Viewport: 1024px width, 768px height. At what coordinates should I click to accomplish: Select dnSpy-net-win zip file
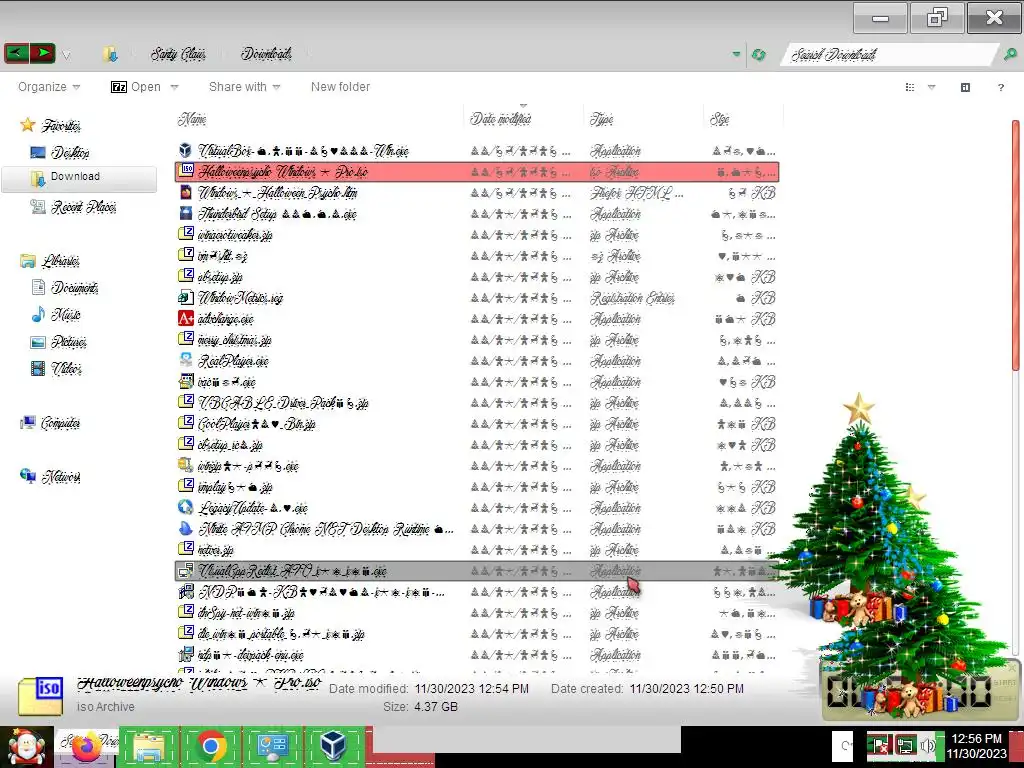tap(246, 613)
